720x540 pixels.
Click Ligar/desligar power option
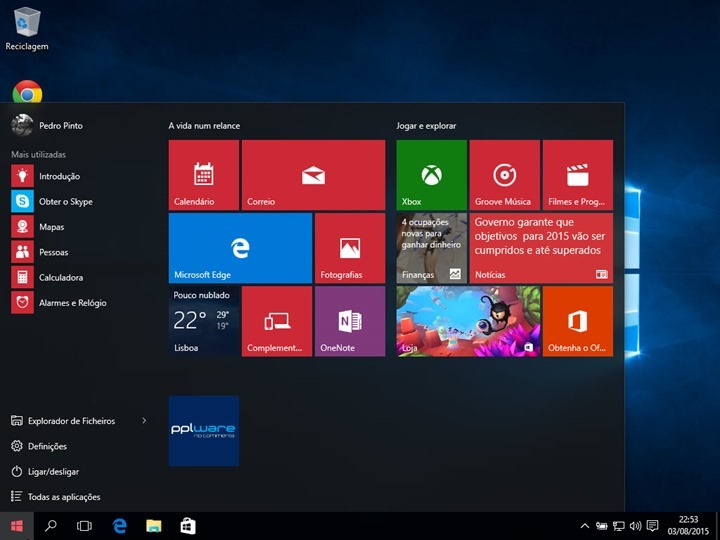pyautogui.click(x=45, y=472)
